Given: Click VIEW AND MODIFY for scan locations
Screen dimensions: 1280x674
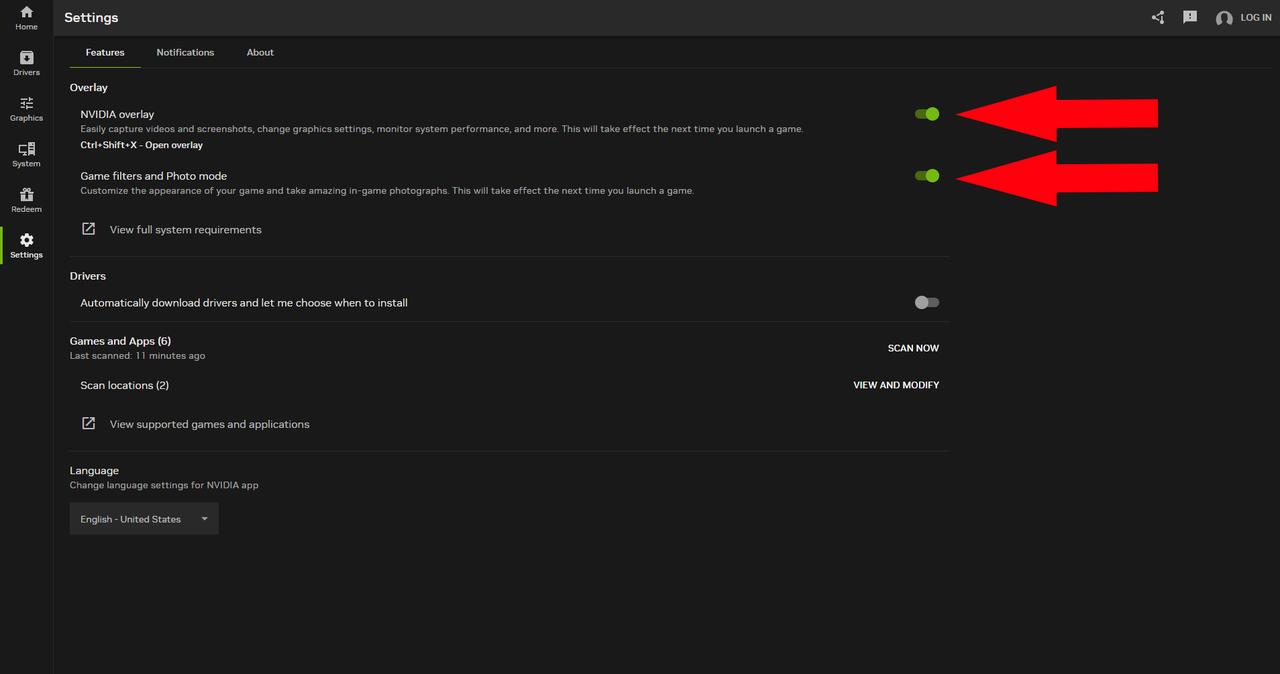Looking at the screenshot, I should 896,385.
